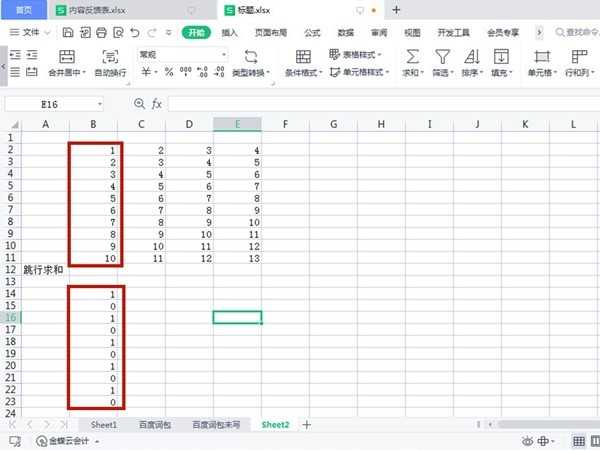Click Auto Wrap (自动换行) icon
The image size is (600, 450).
(x=110, y=57)
